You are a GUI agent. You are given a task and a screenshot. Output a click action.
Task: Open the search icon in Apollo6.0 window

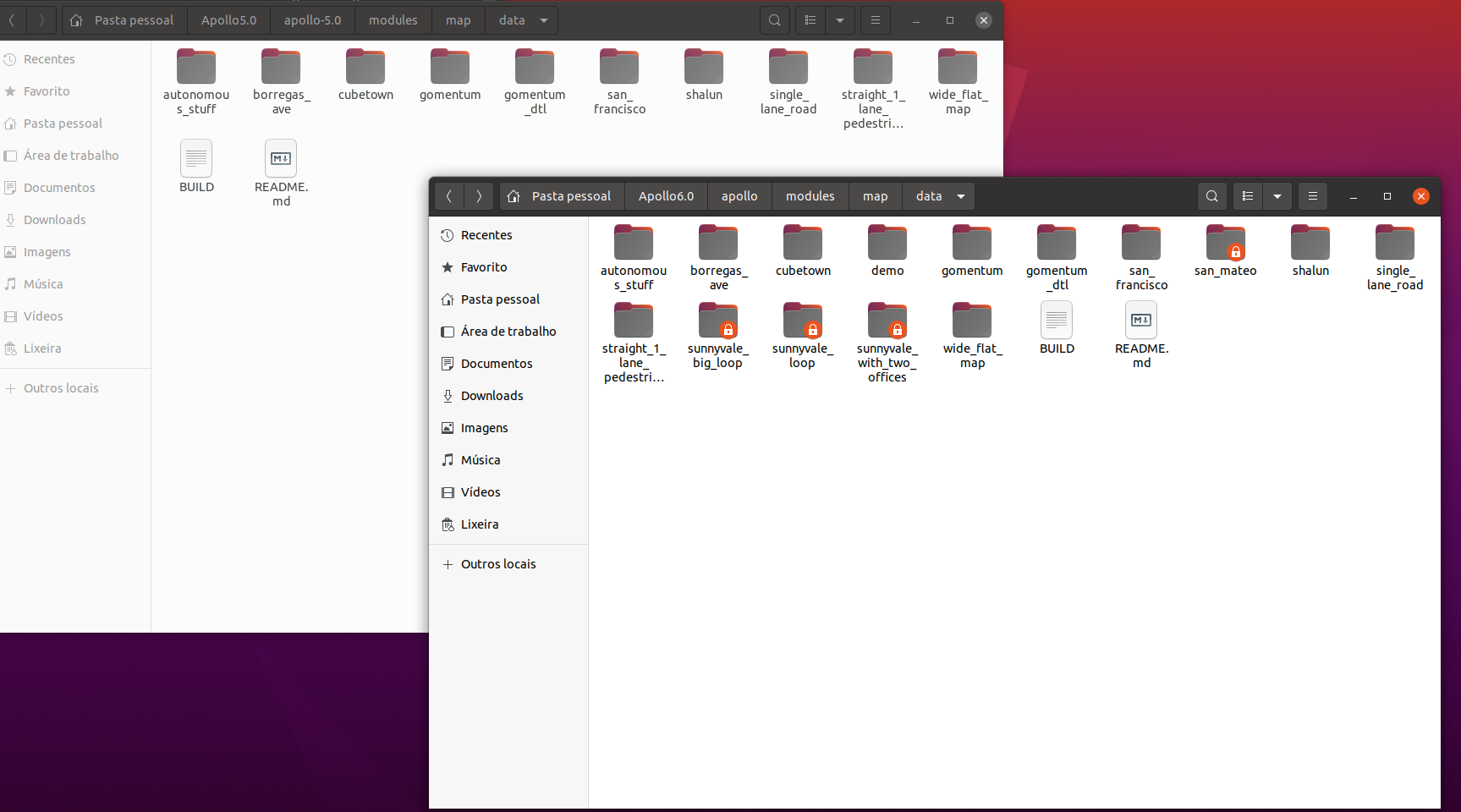tap(1211, 195)
